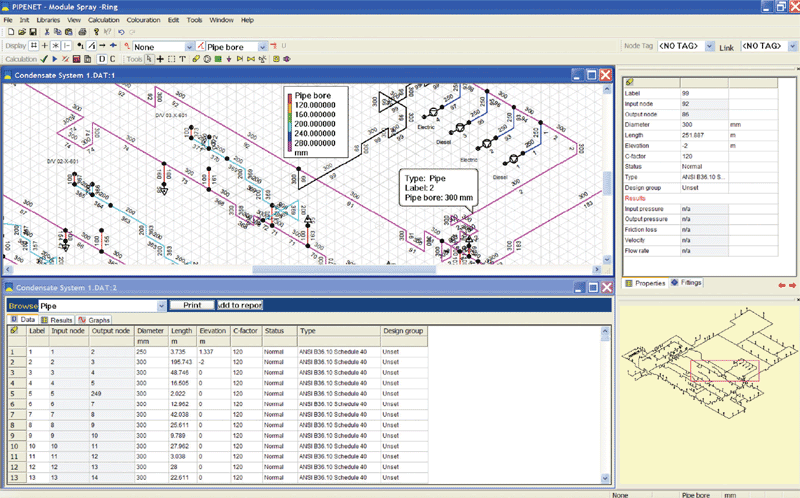The image size is (800, 498).
Task: Select the arrow pointer selection tool
Action: coord(149,59)
